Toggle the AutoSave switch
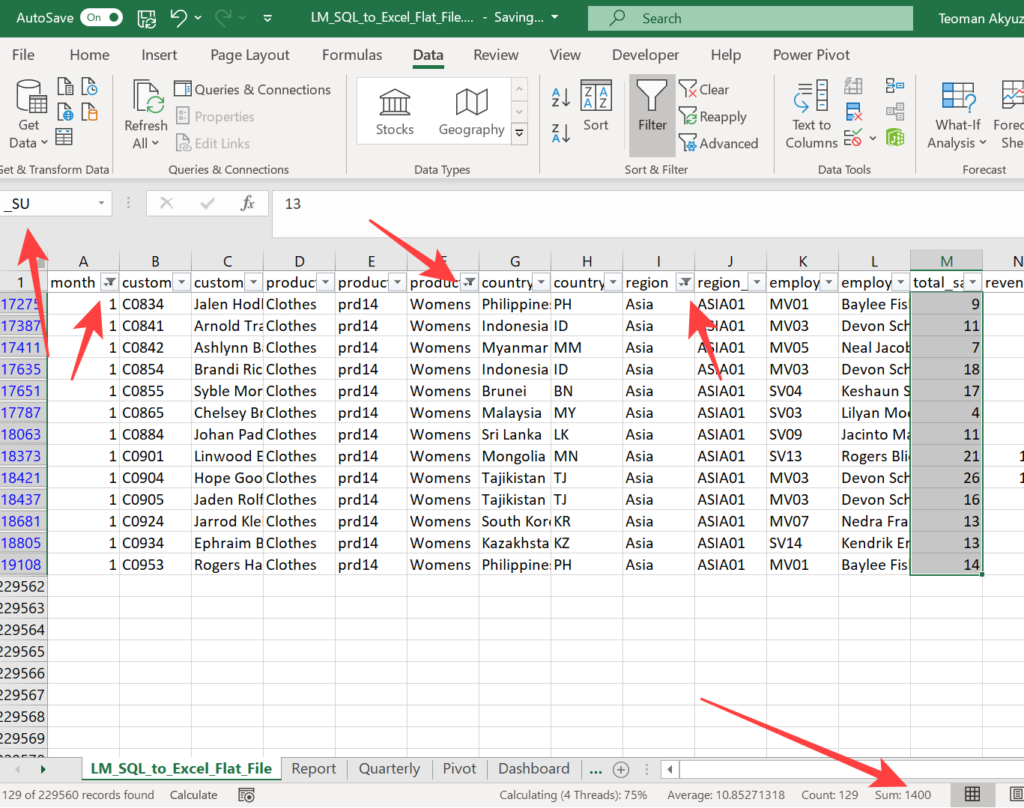1024x808 pixels. 101,18
